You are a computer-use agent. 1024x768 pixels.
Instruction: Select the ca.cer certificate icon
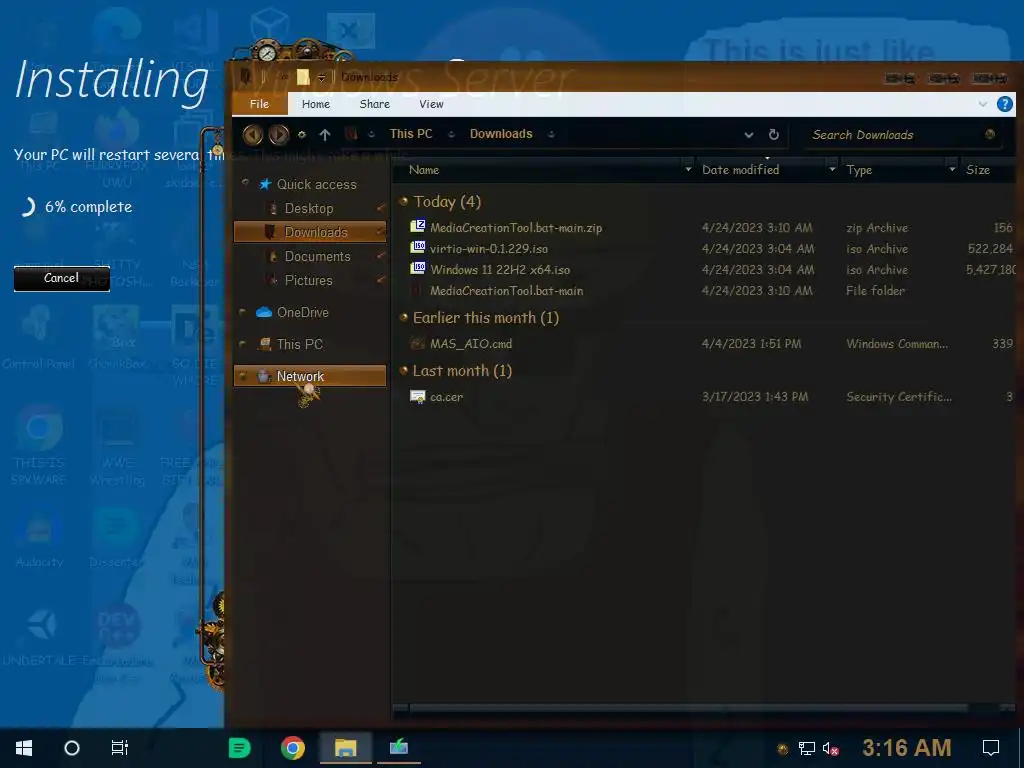coord(417,396)
